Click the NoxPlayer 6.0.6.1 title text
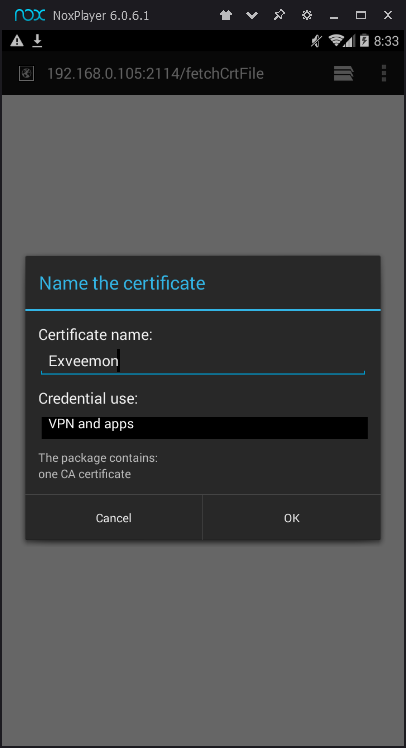Image resolution: width=406 pixels, height=748 pixels. (101, 16)
